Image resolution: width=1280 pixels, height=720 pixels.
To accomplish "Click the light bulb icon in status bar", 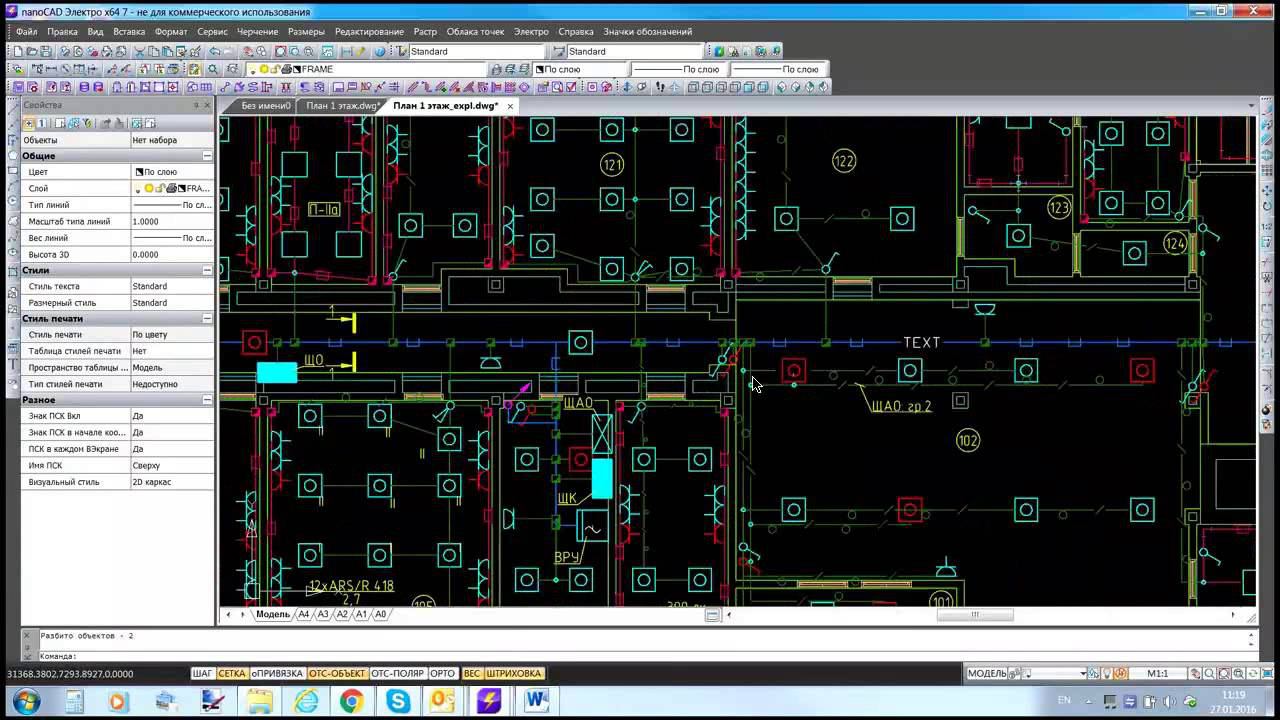I will [x=1107, y=674].
